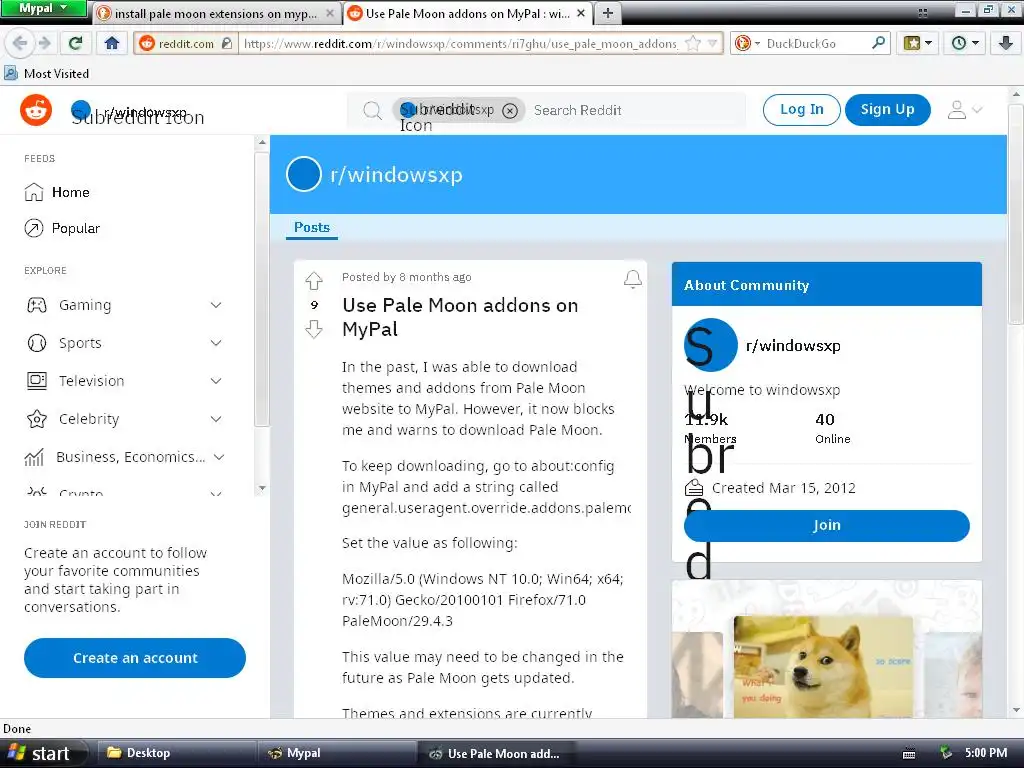Downvote the Pale Moon addons post
This screenshot has height=768, width=1024.
pyautogui.click(x=314, y=329)
